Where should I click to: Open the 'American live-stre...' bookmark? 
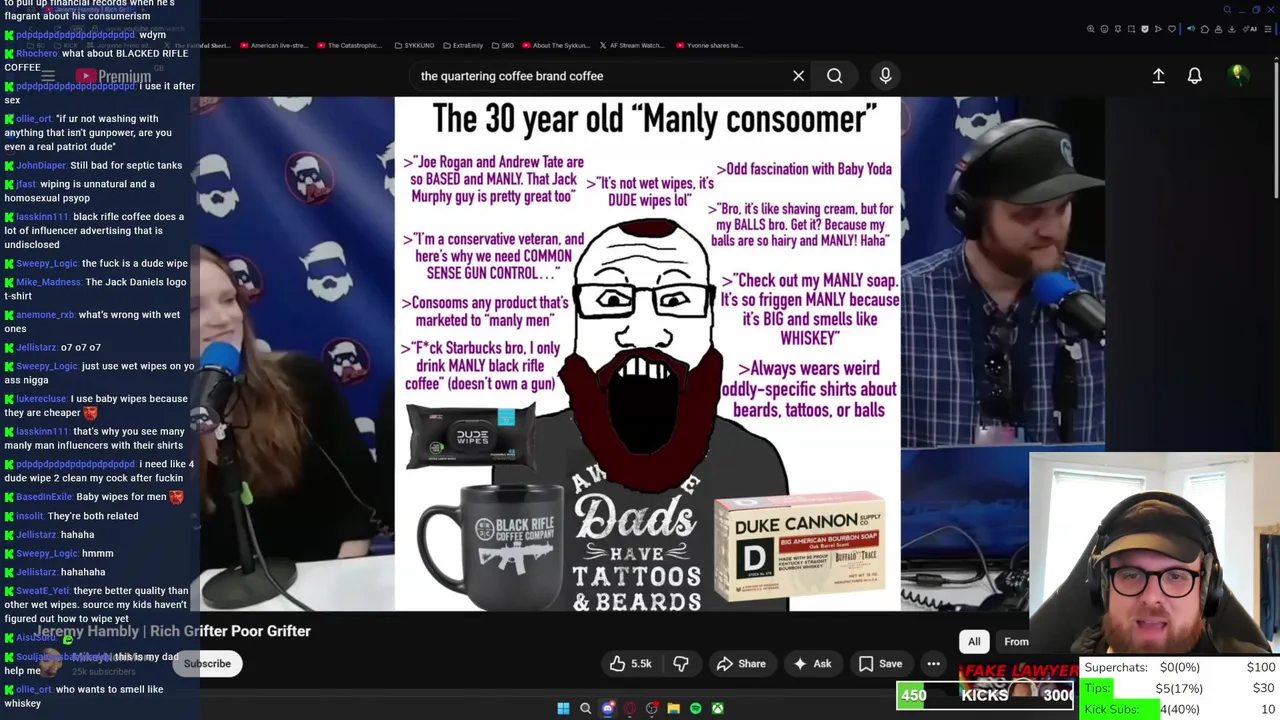pyautogui.click(x=275, y=45)
